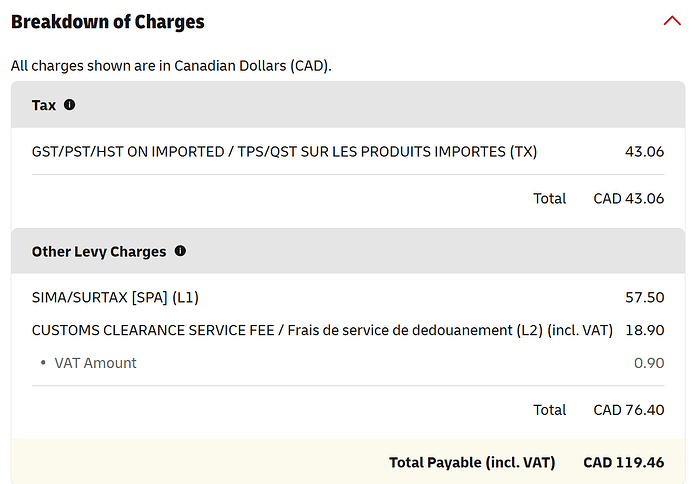Click the CAD 119.46 total payable amount
The width and height of the screenshot is (690, 484).
(x=624, y=462)
